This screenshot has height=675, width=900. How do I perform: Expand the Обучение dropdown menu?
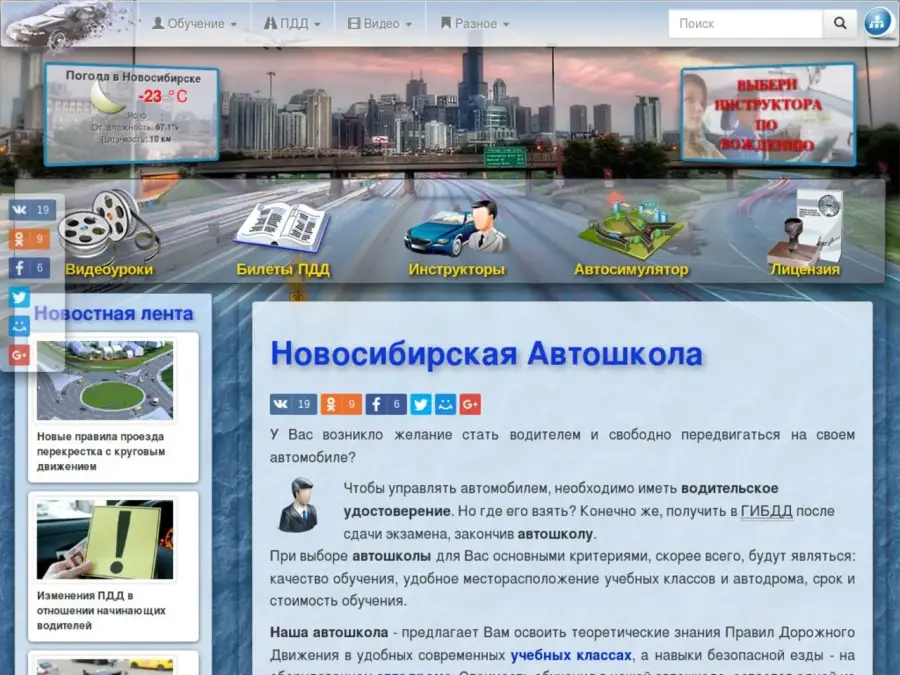[x=194, y=23]
